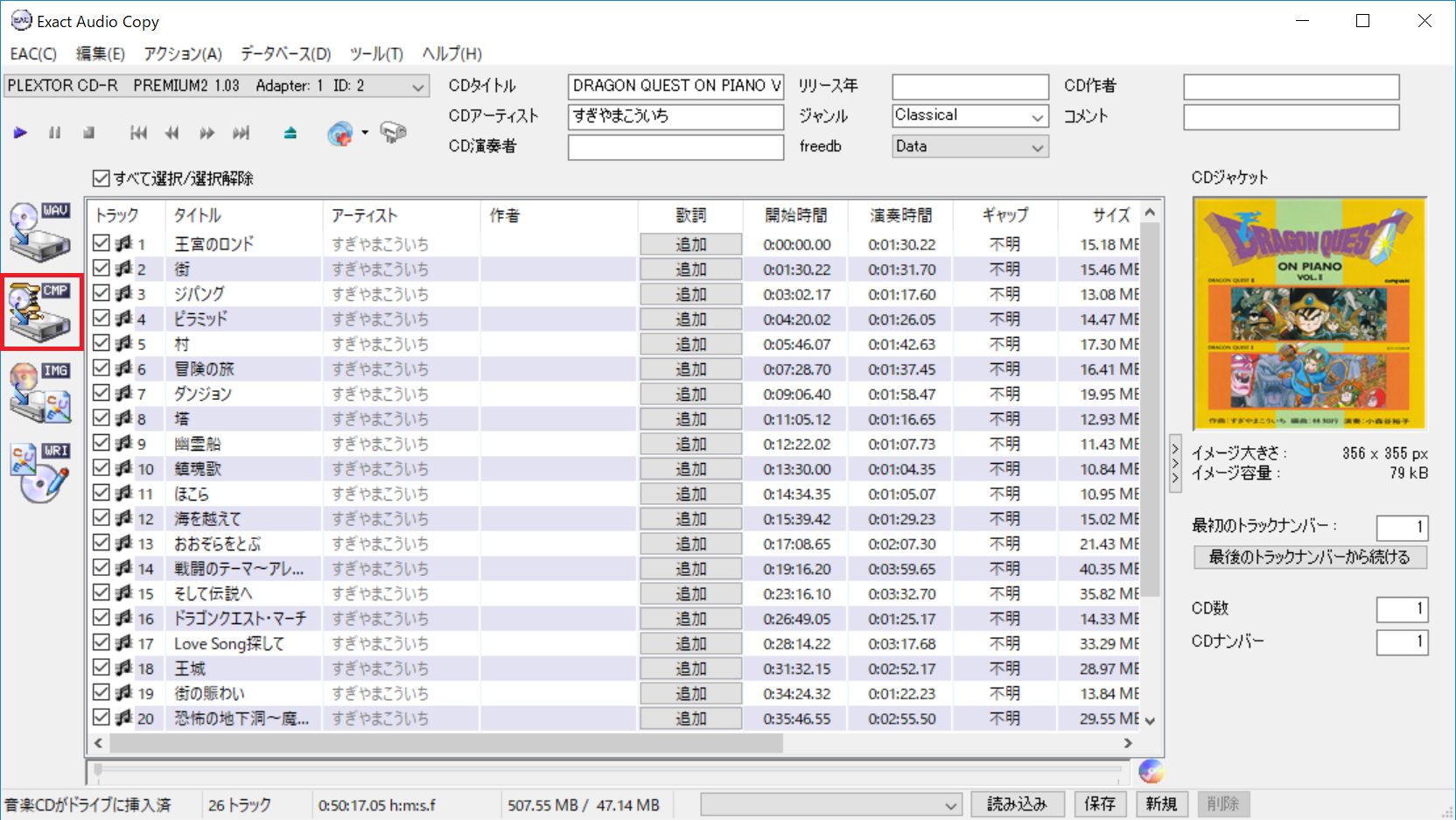
Task: Click the music note icon of track 20
Action: [124, 718]
